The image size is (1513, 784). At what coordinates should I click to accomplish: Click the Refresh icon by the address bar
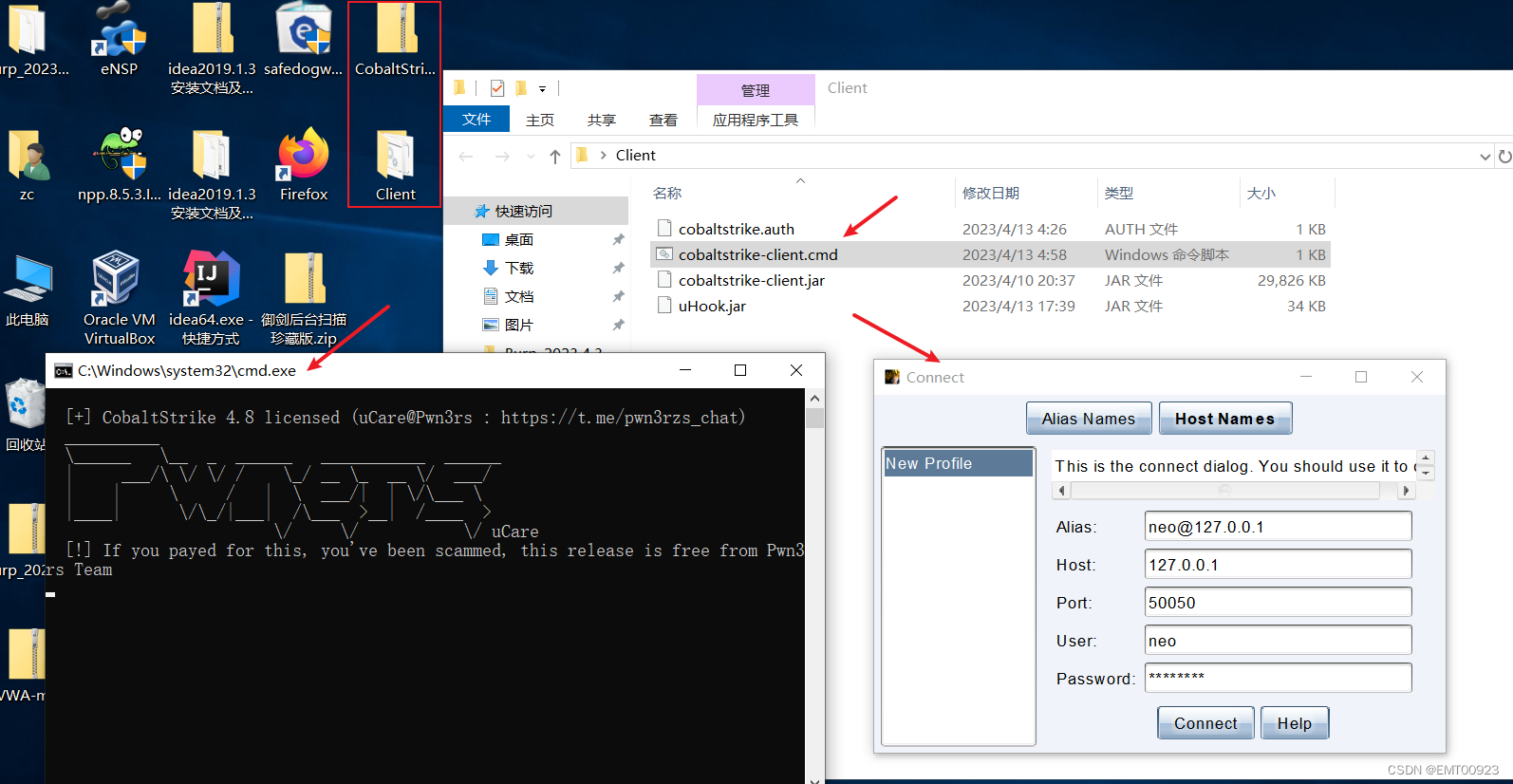[1504, 156]
